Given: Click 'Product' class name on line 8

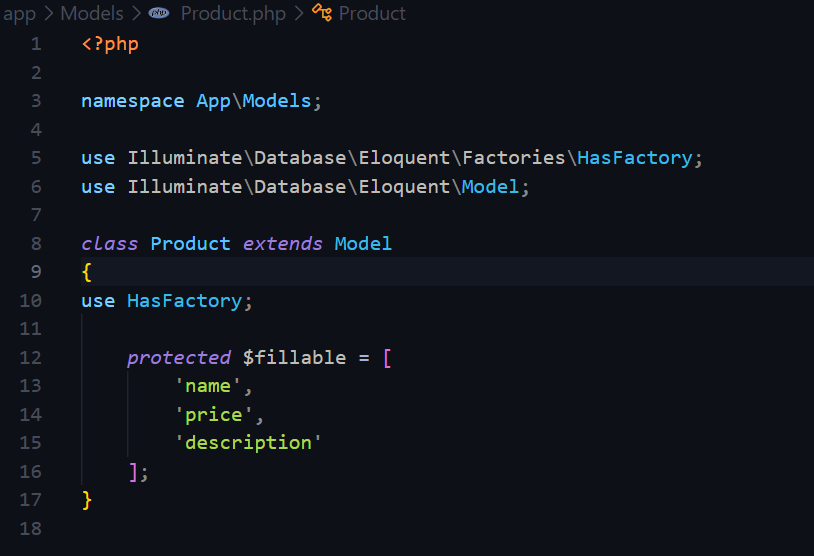Looking at the screenshot, I should point(191,244).
